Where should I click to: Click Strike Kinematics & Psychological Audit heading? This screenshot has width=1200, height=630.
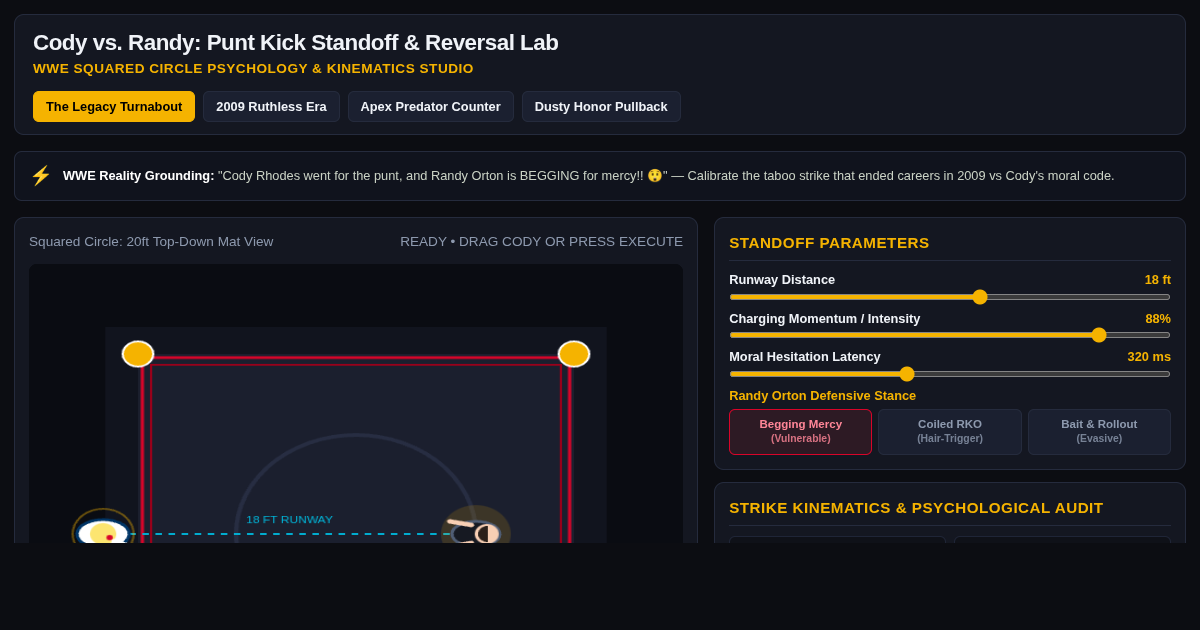[916, 508]
